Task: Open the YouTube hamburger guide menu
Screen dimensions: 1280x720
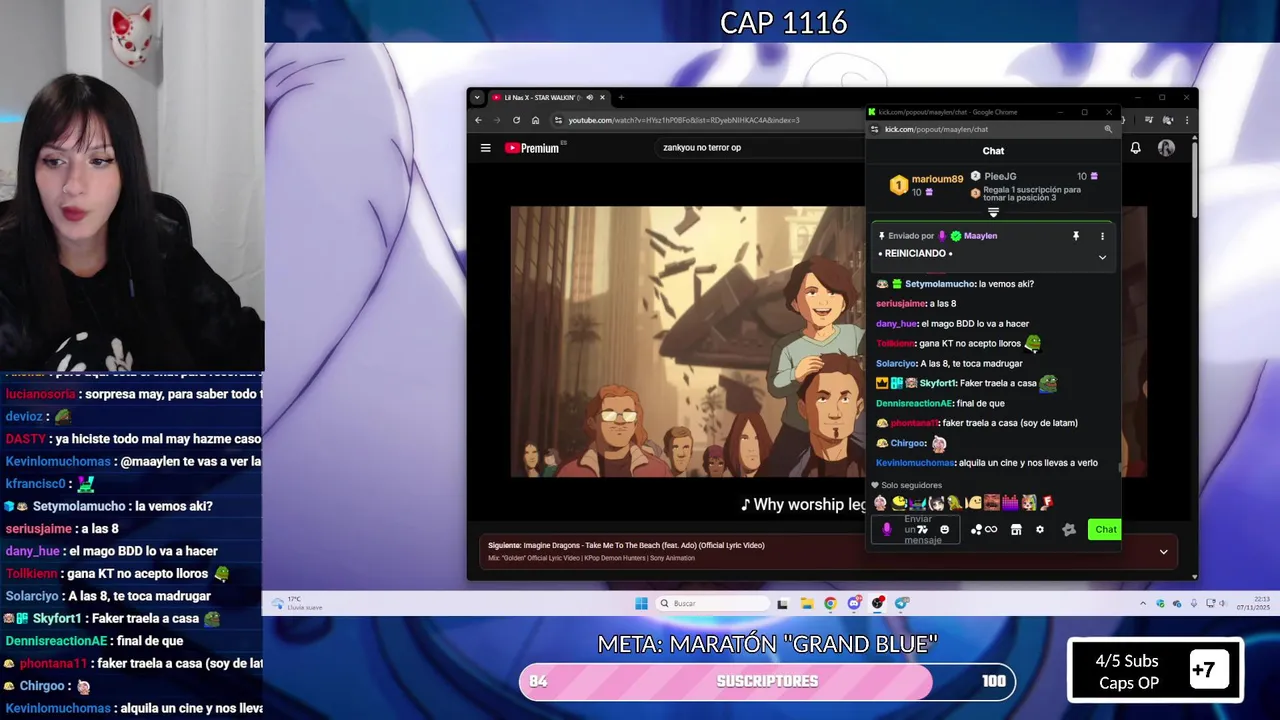Action: pos(485,148)
